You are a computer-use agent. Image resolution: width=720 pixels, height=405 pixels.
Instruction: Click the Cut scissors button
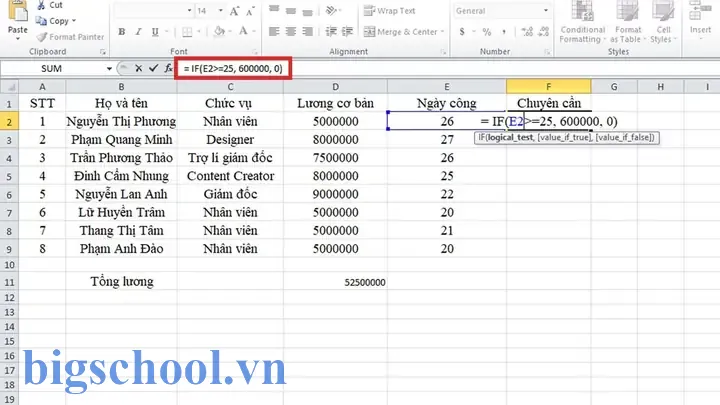[49, 5]
